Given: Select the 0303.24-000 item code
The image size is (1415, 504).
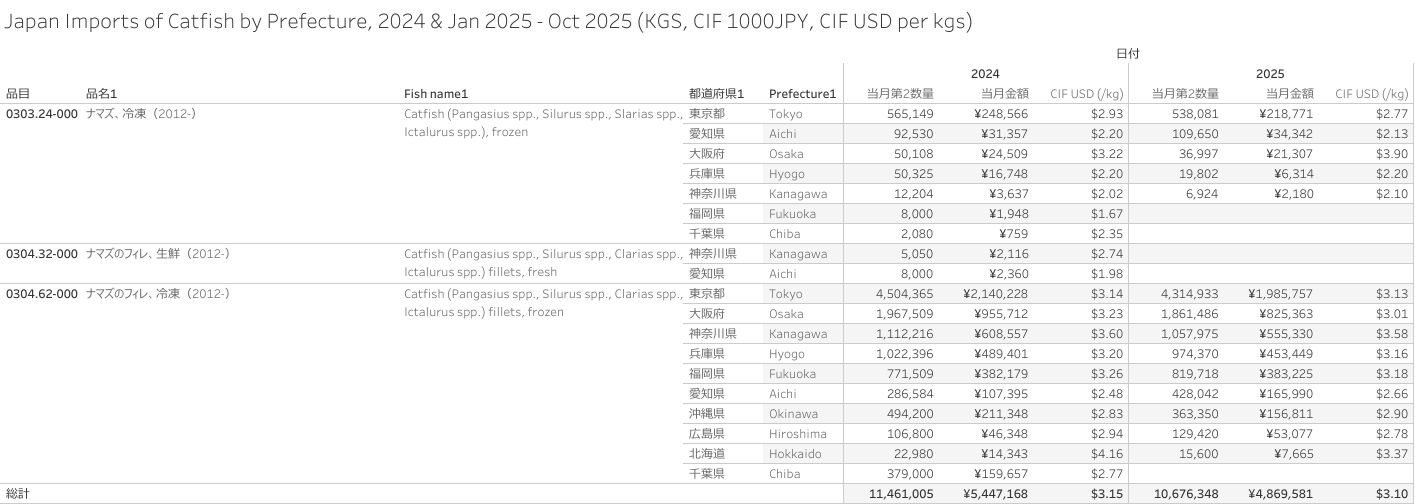Looking at the screenshot, I should coord(42,114).
